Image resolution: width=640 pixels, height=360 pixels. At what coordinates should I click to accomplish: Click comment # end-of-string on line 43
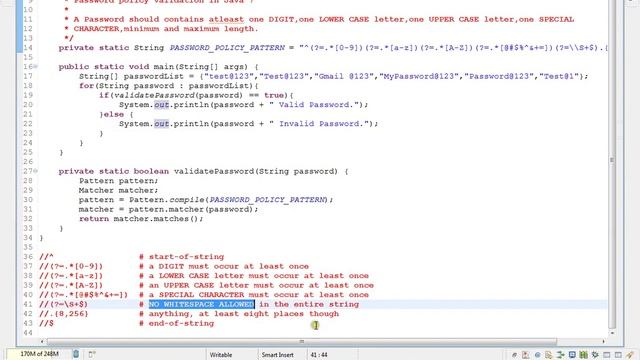tap(176, 323)
